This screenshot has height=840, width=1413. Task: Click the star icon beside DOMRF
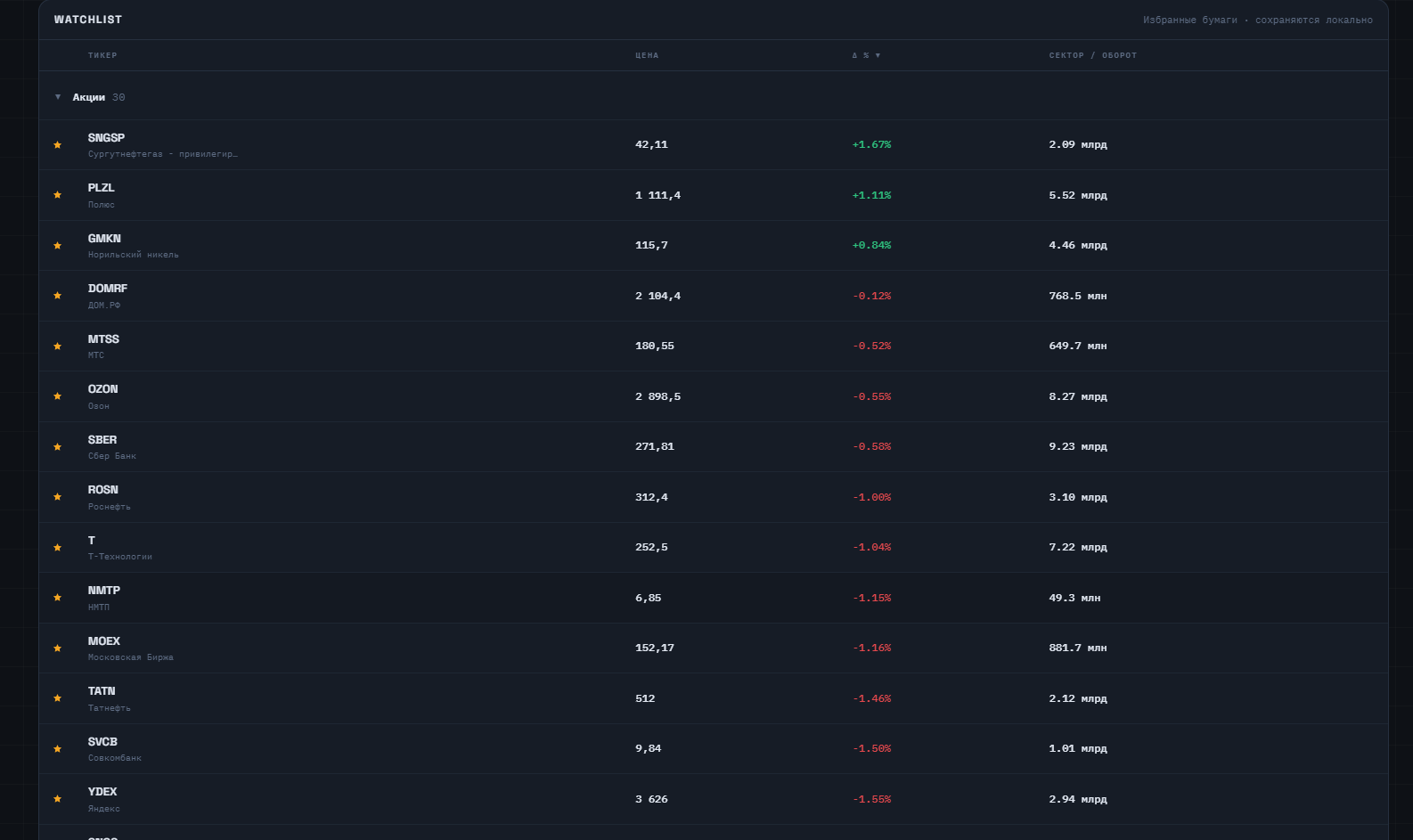pyautogui.click(x=58, y=296)
